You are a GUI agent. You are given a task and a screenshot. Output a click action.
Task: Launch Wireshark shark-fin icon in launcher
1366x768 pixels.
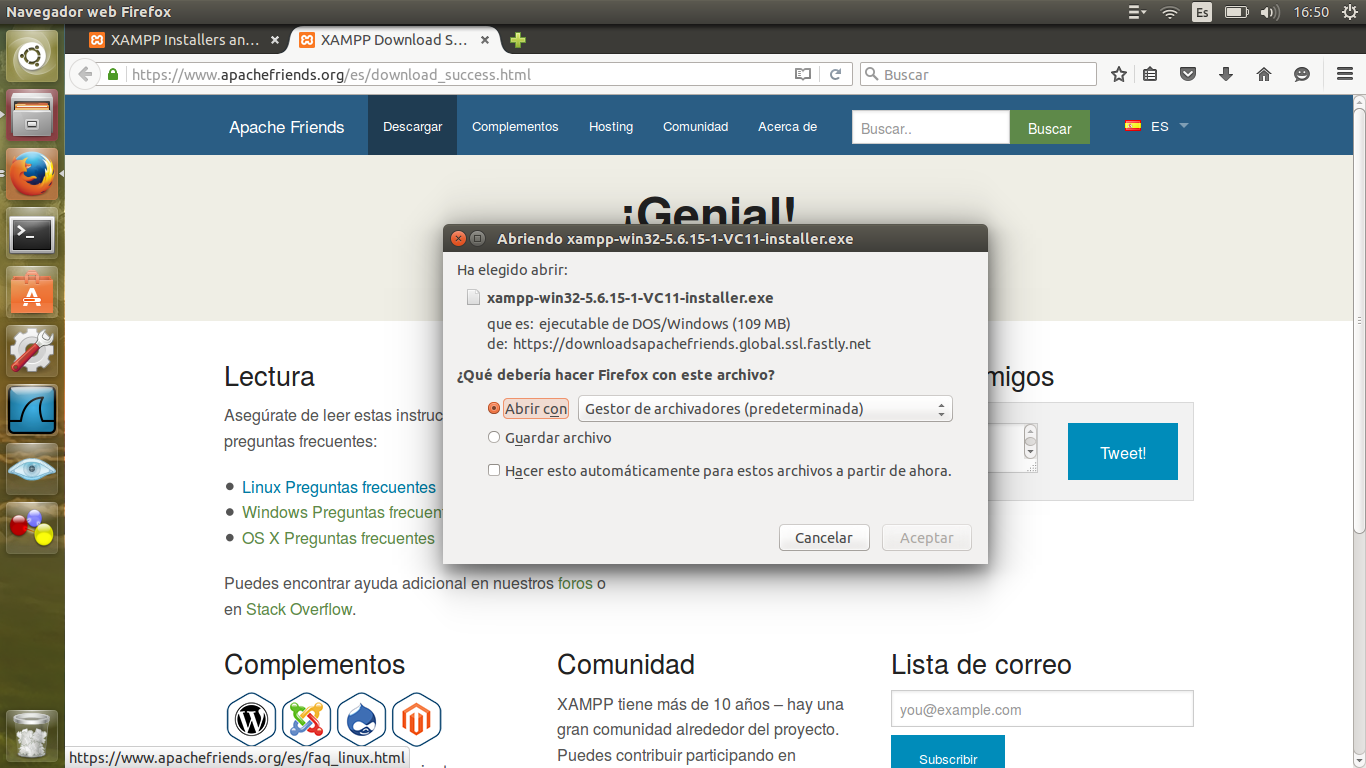click(x=33, y=410)
